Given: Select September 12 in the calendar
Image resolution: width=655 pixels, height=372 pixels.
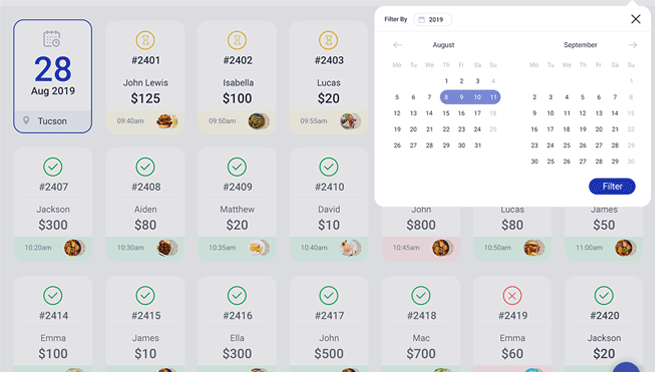Looking at the screenshot, I should click(x=582, y=113).
